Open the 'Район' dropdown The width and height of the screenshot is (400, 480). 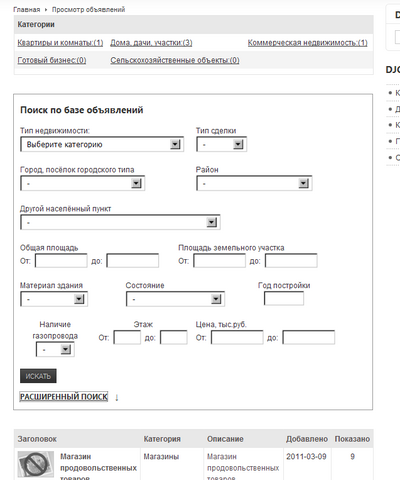coord(254,183)
